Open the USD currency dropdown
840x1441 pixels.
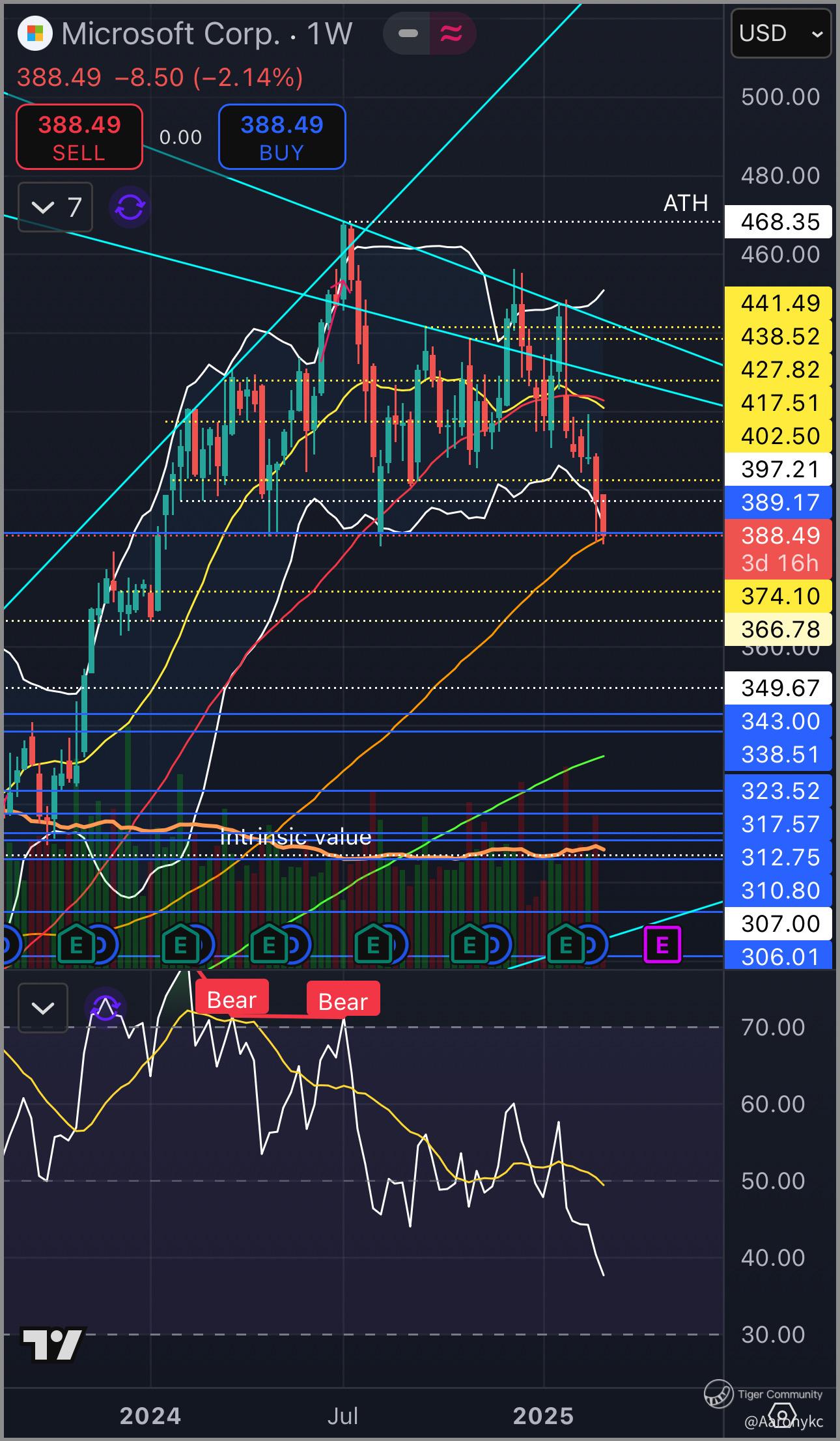pyautogui.click(x=781, y=33)
